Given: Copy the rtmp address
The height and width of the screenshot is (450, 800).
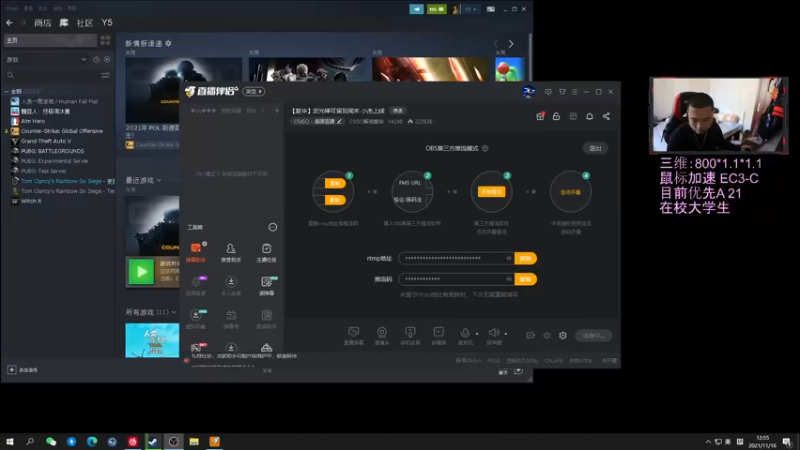Looking at the screenshot, I should (x=526, y=258).
